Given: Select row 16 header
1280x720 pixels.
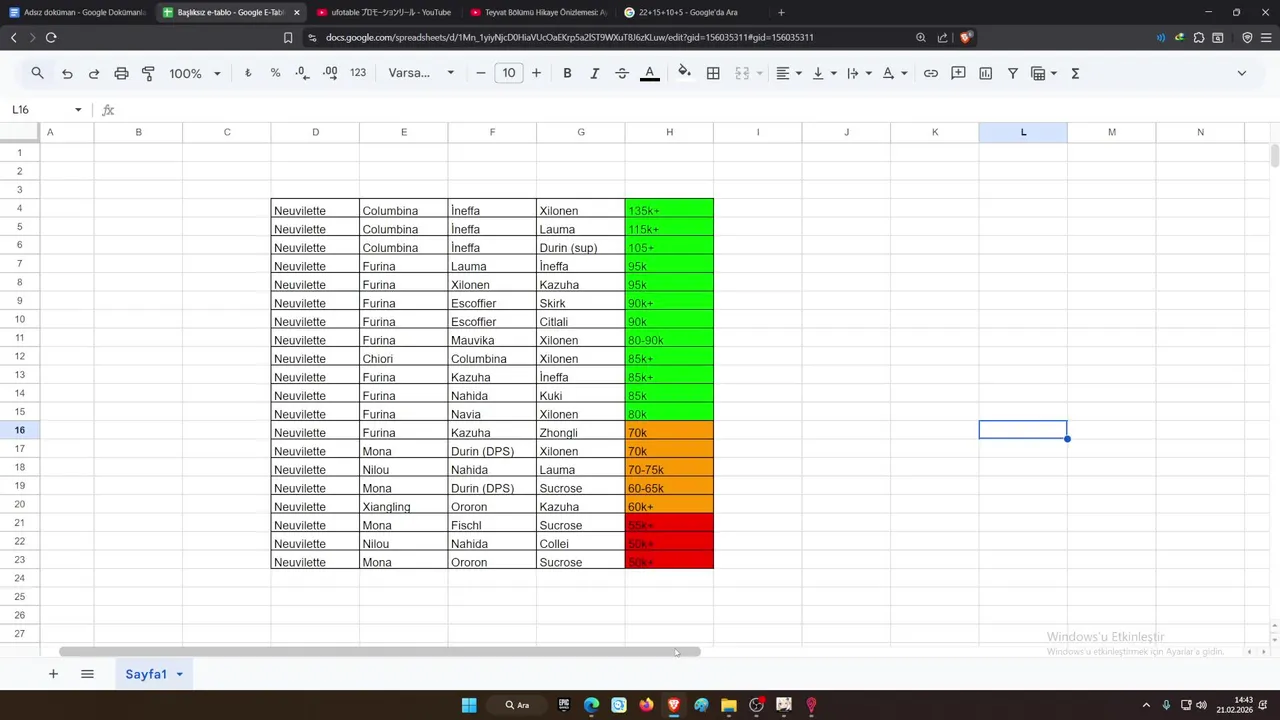Looking at the screenshot, I should [19, 430].
